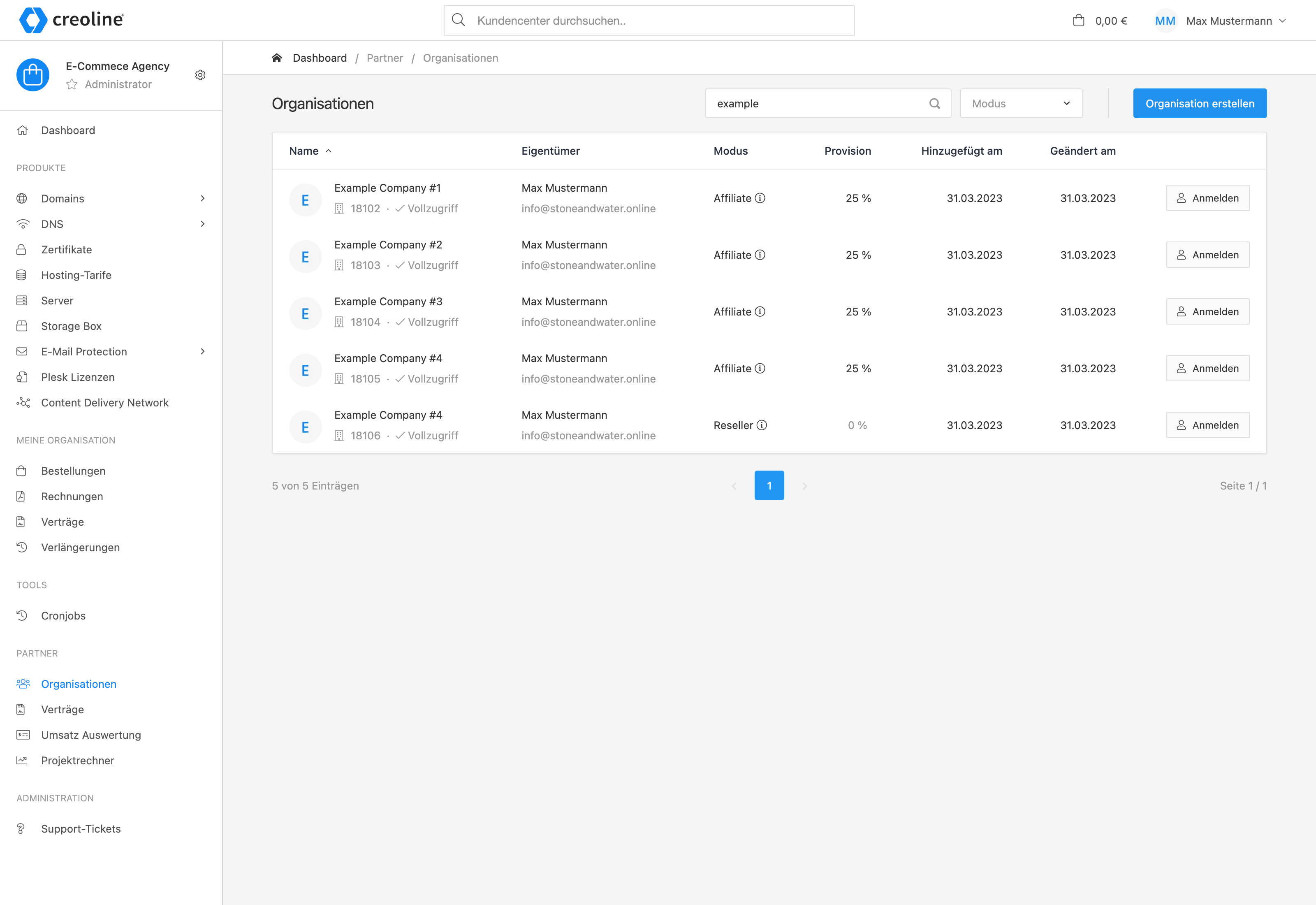Open Verträge under Meine Organisation
Image resolution: width=1316 pixels, height=905 pixels.
(63, 522)
